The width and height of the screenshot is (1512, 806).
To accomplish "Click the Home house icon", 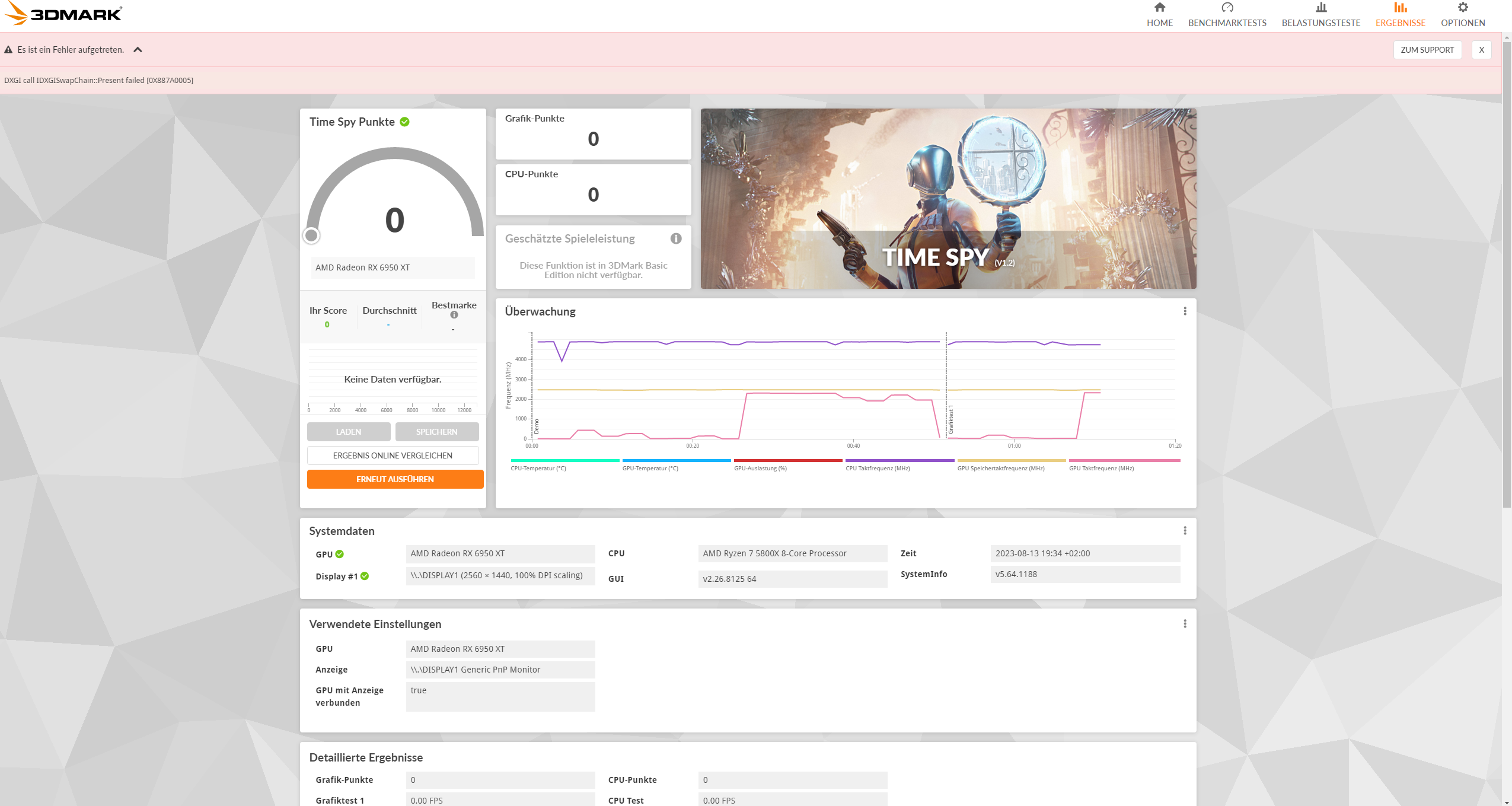I will pos(1159,8).
